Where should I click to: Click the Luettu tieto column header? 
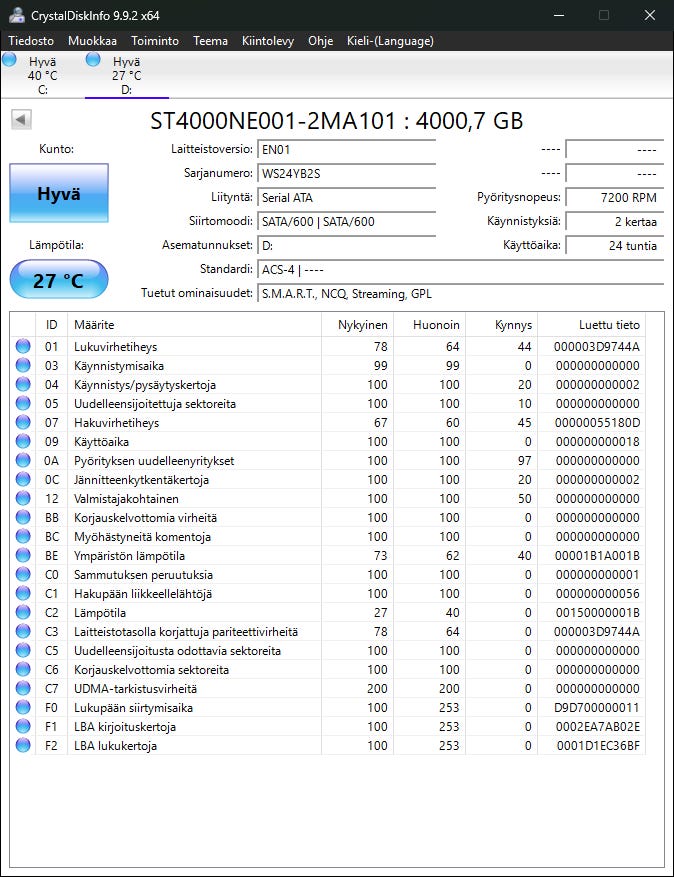[x=591, y=324]
